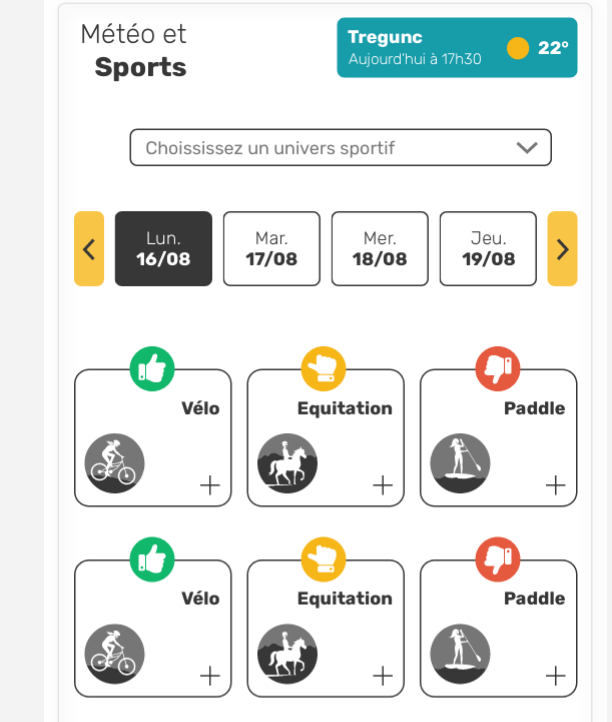Select the Mar. 17/08 date tab

[272, 249]
